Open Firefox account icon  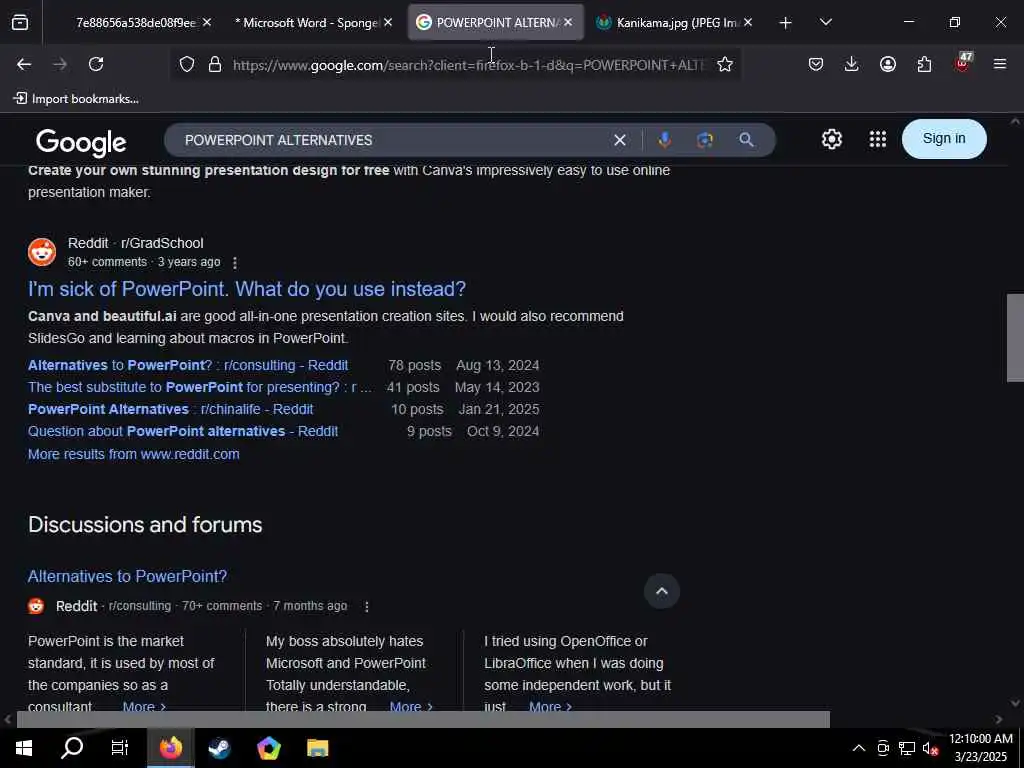pos(888,64)
